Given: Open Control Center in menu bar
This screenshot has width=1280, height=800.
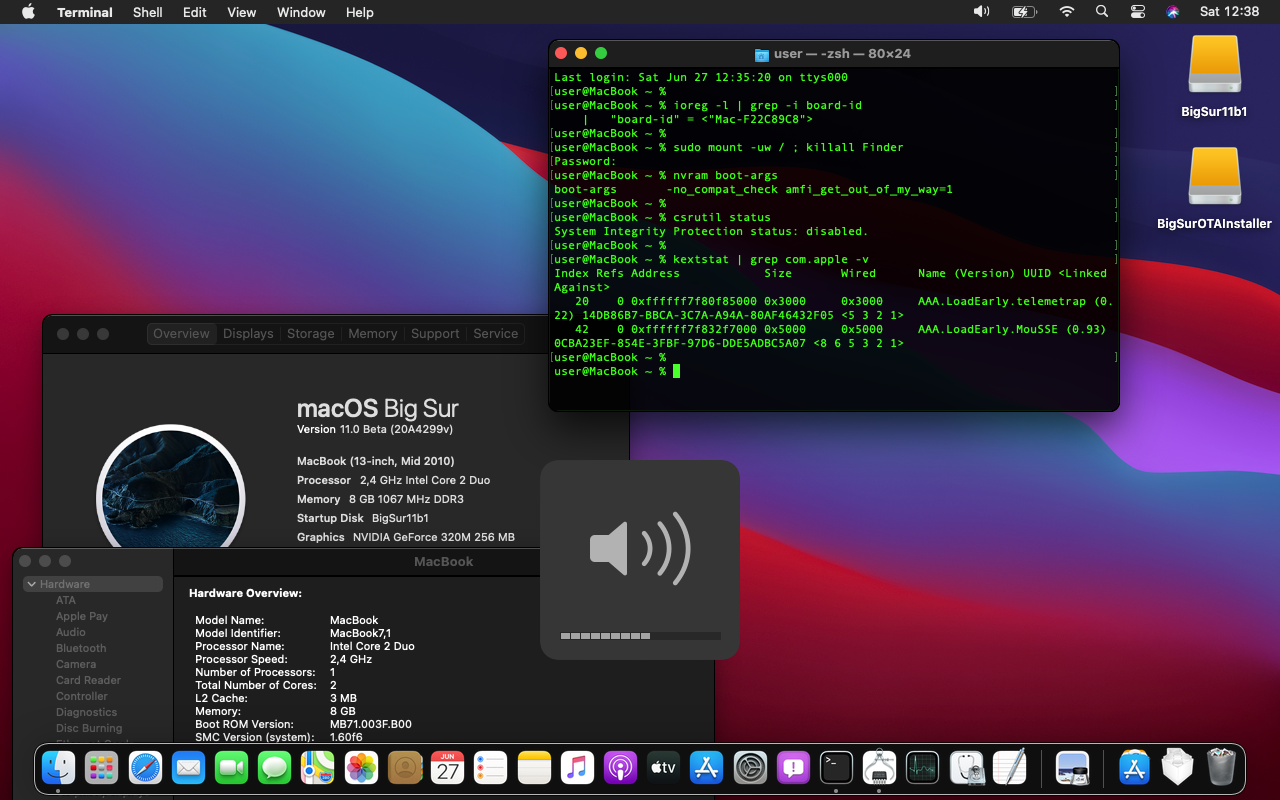Looking at the screenshot, I should (x=1137, y=12).
